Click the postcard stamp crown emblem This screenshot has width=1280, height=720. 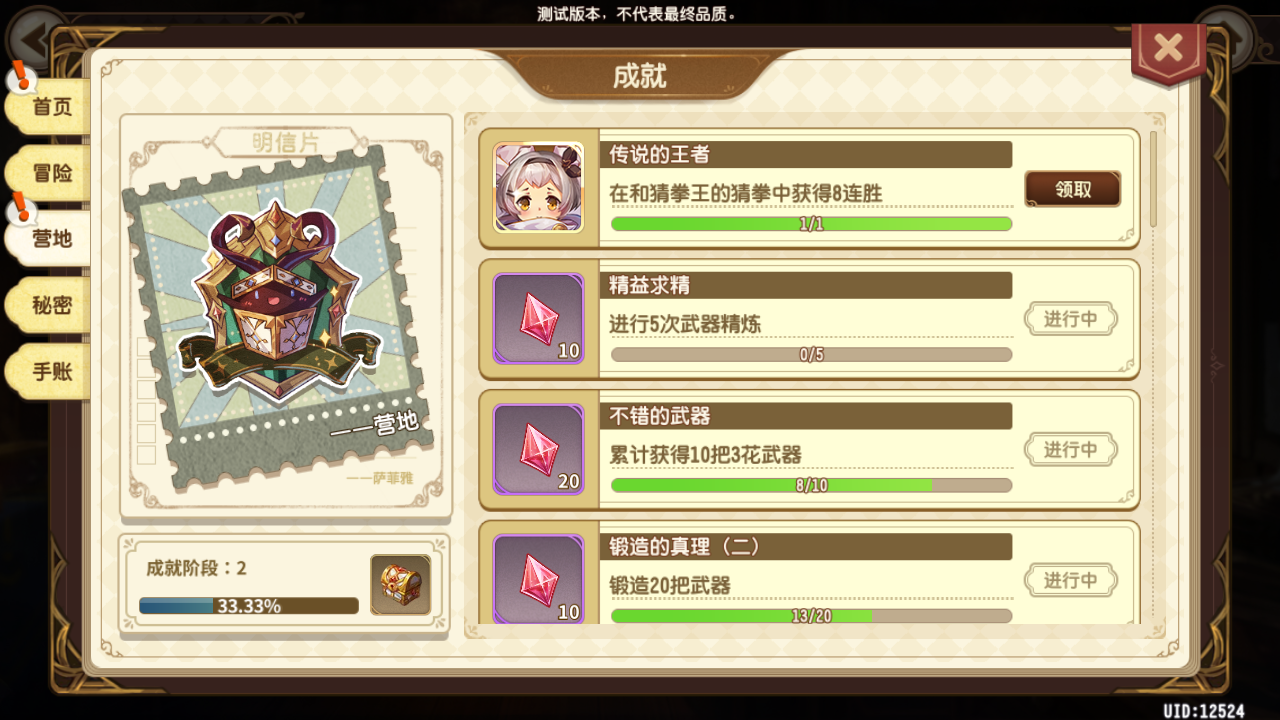(x=277, y=297)
